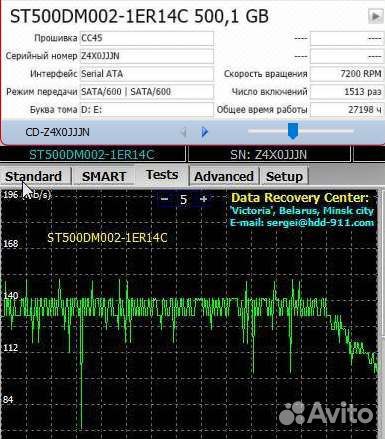Increase graph scale with plus button

pyautogui.click(x=203, y=199)
